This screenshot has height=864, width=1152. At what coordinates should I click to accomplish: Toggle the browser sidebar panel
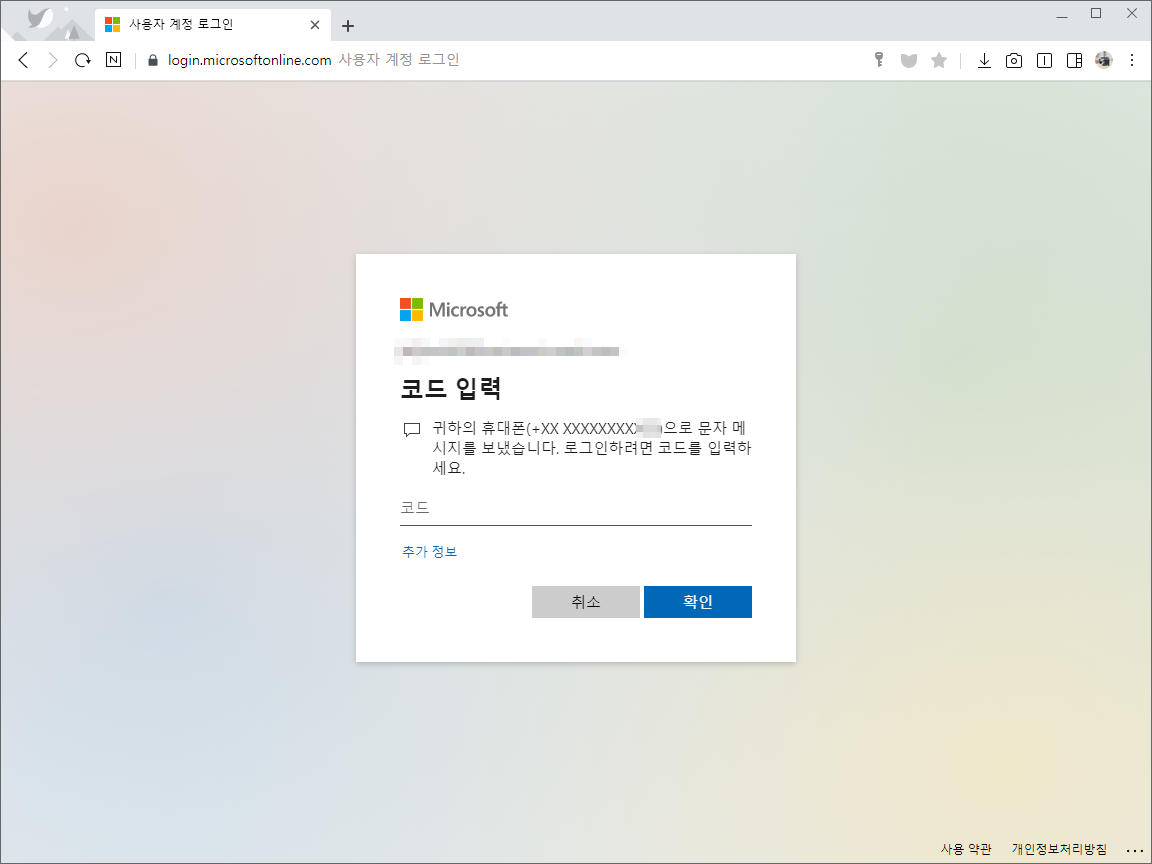click(1074, 60)
